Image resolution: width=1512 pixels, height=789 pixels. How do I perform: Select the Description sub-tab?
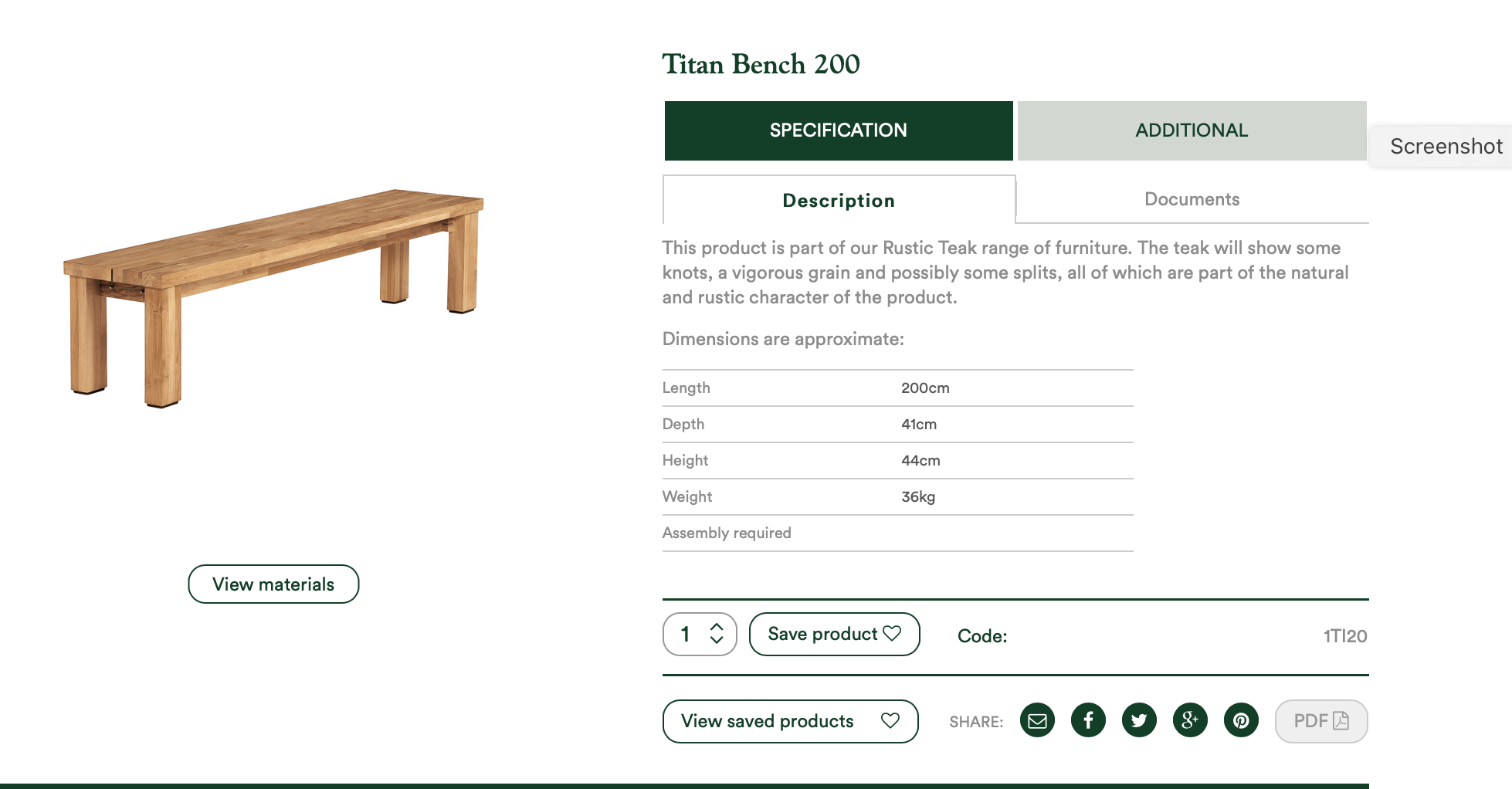click(839, 200)
